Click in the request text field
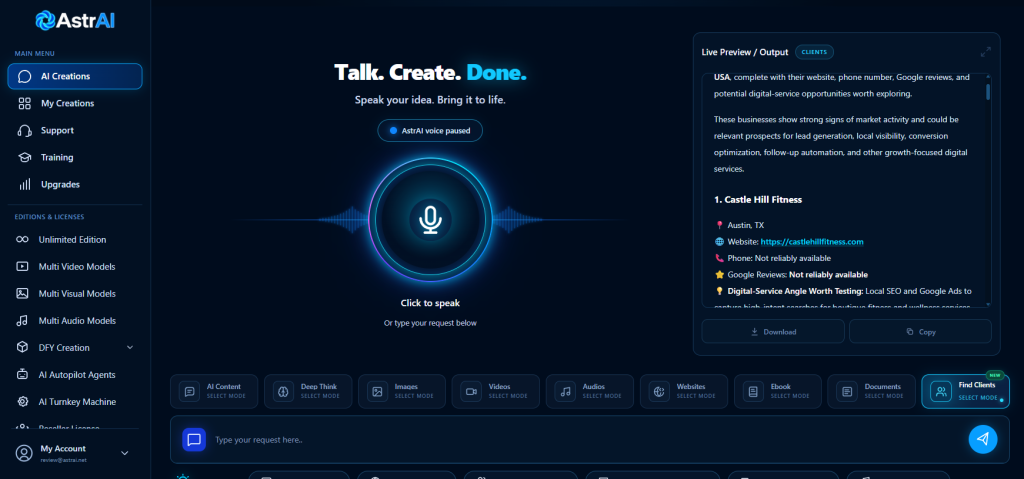This screenshot has width=1024, height=479. tap(588, 440)
